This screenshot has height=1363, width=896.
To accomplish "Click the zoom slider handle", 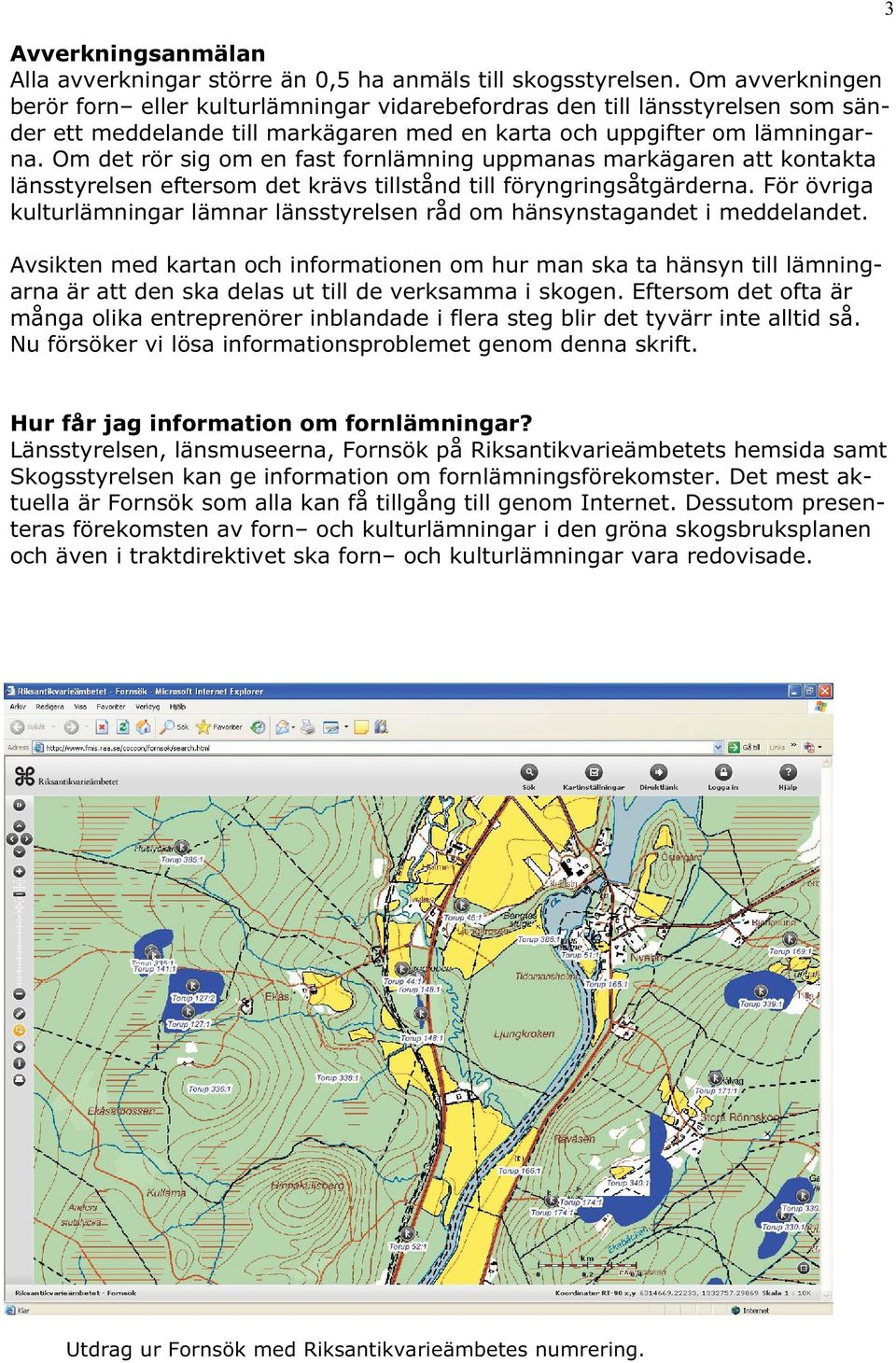I will point(19,894).
